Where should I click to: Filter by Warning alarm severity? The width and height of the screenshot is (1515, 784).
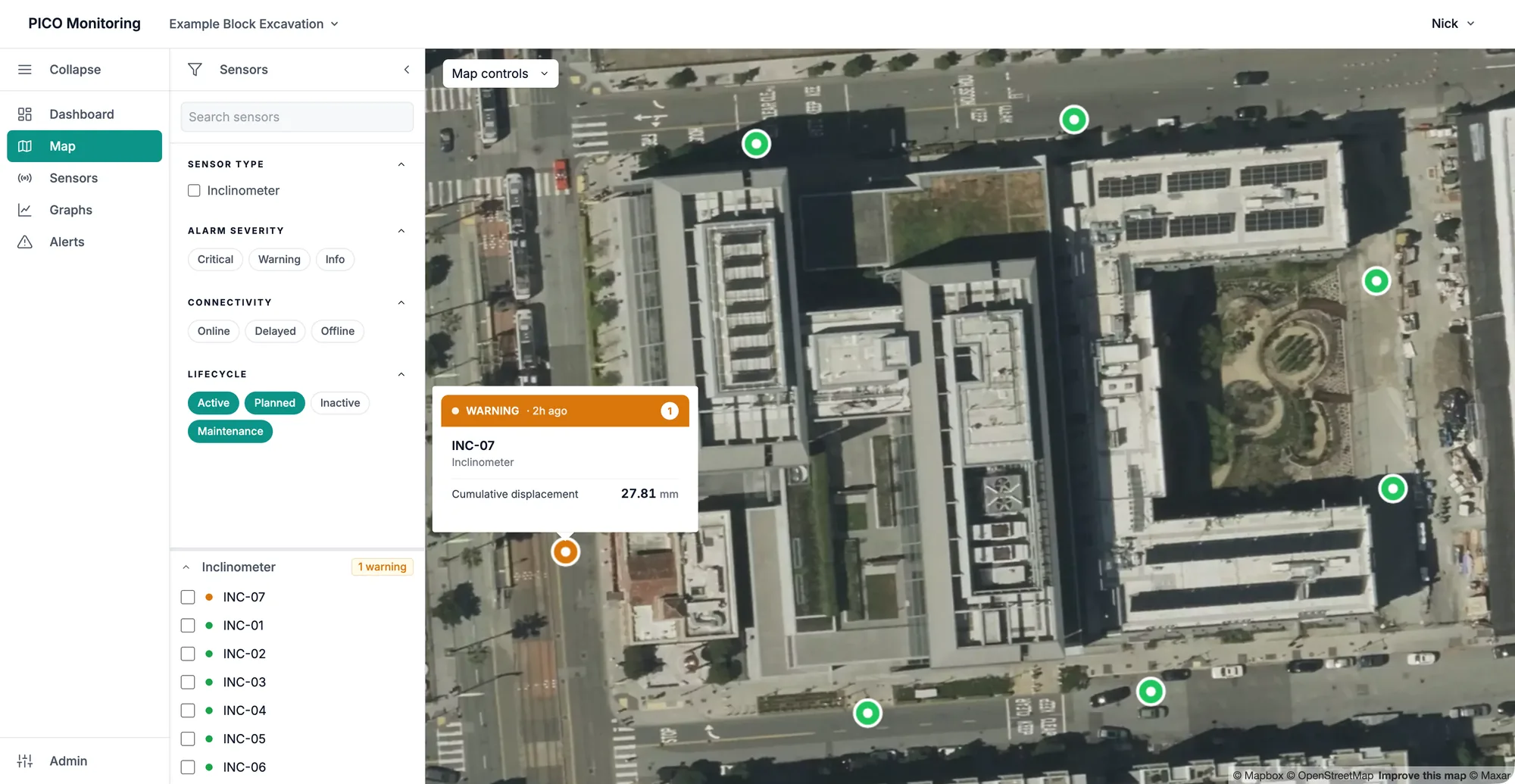(280, 259)
